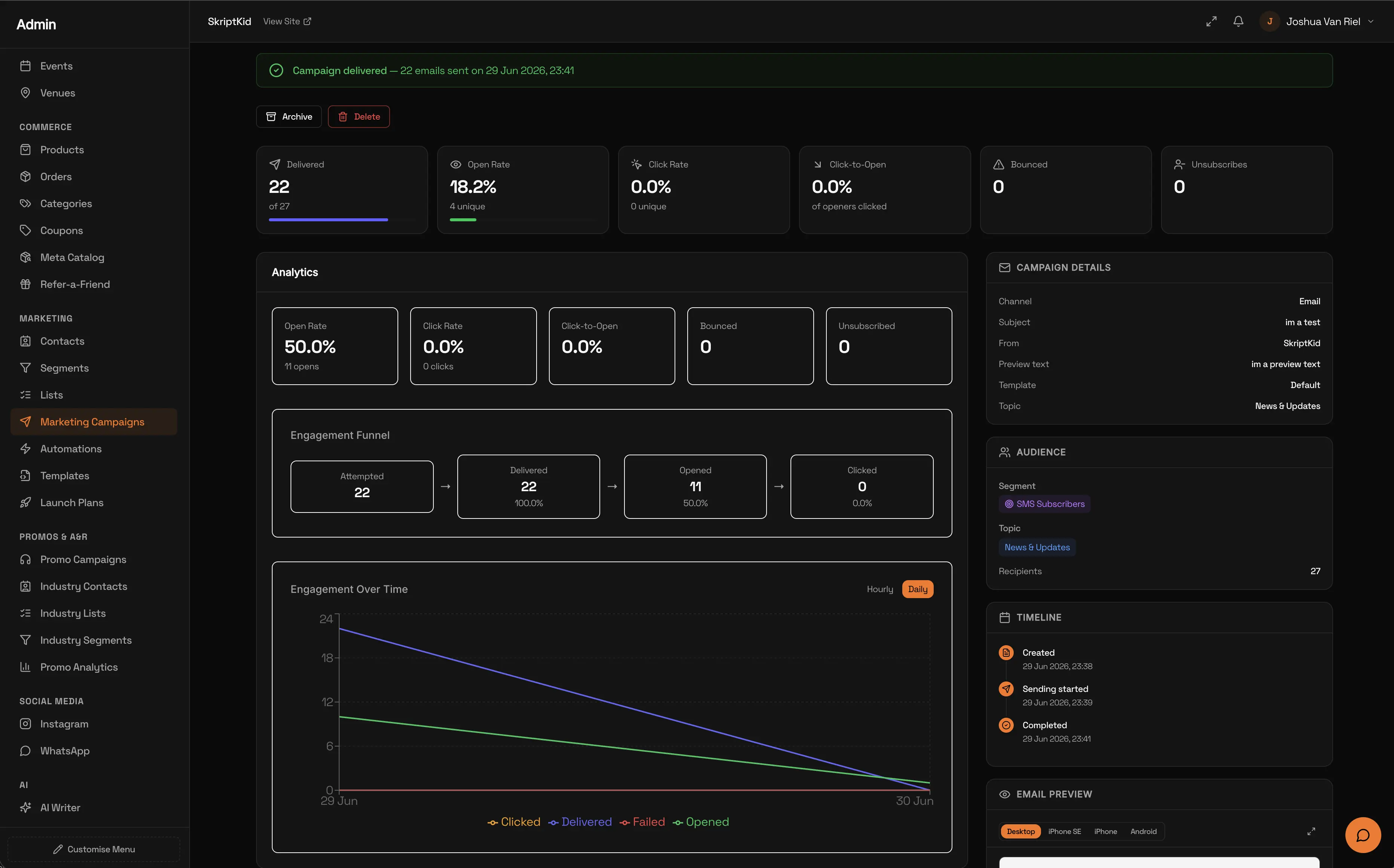
Task: Click the user avatar J circle
Action: point(1269,21)
